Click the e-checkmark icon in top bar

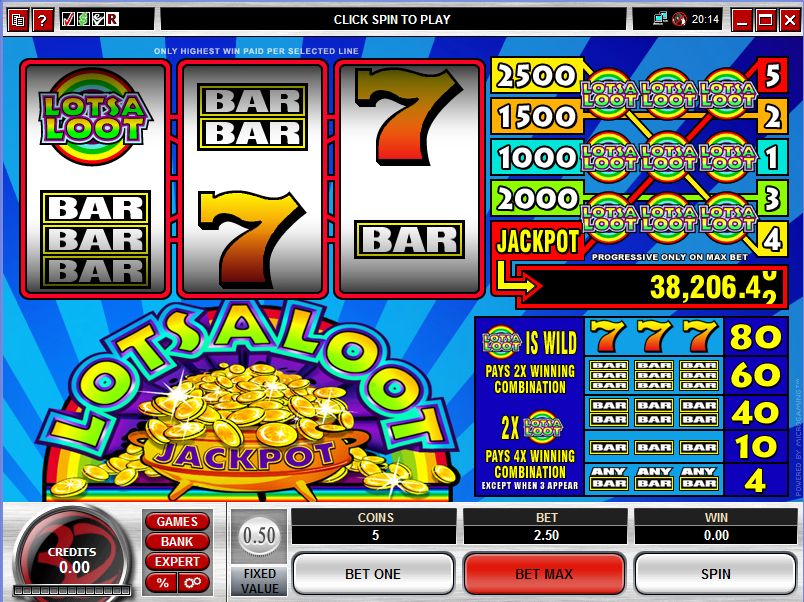pyautogui.click(x=97, y=20)
